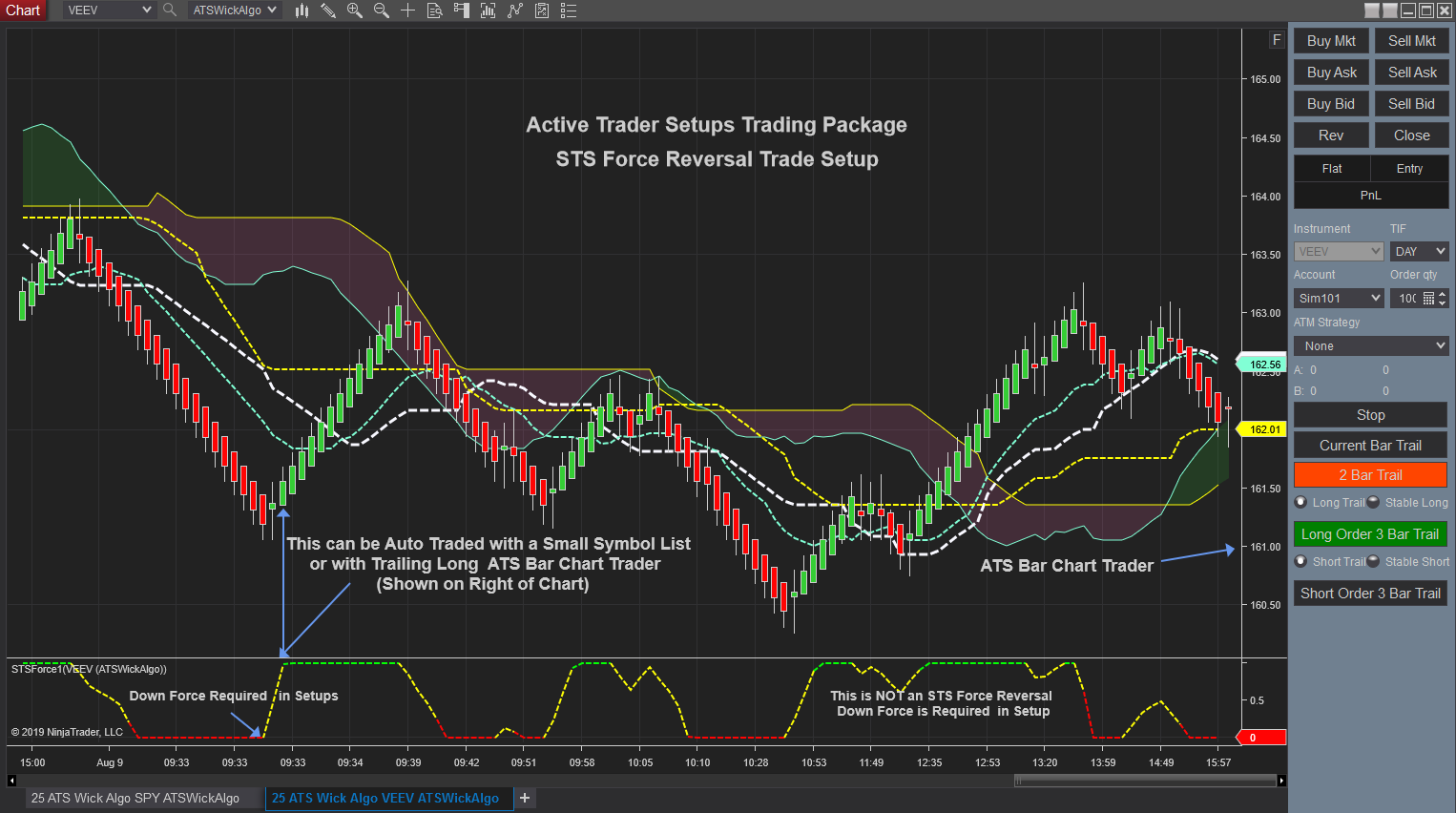Image resolution: width=1456 pixels, height=813 pixels.
Task: Click the horizontal chart scrollbar thumb
Action: 1144,781
